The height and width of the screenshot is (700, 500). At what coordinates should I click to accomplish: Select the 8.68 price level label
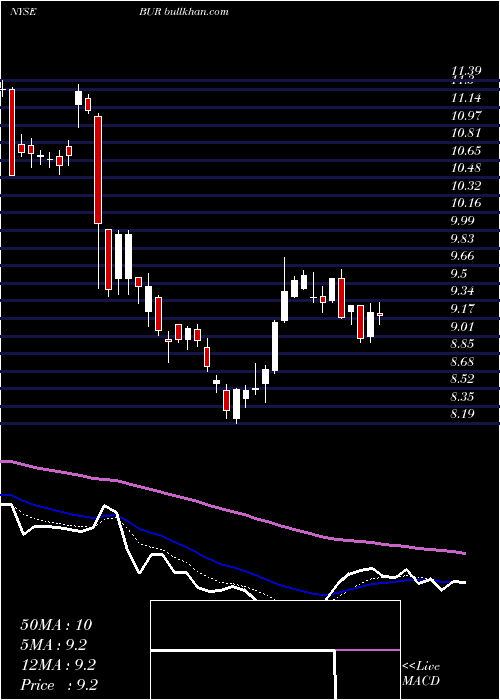463,361
